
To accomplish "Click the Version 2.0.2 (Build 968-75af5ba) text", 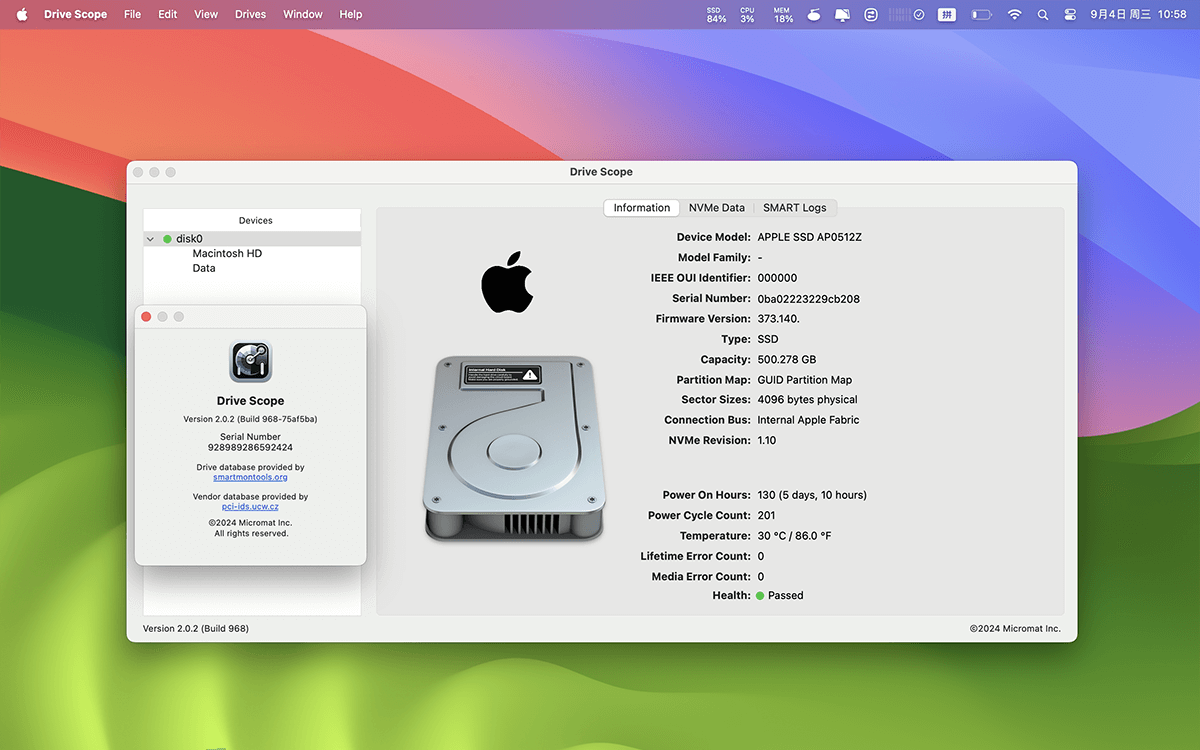I will [250, 419].
